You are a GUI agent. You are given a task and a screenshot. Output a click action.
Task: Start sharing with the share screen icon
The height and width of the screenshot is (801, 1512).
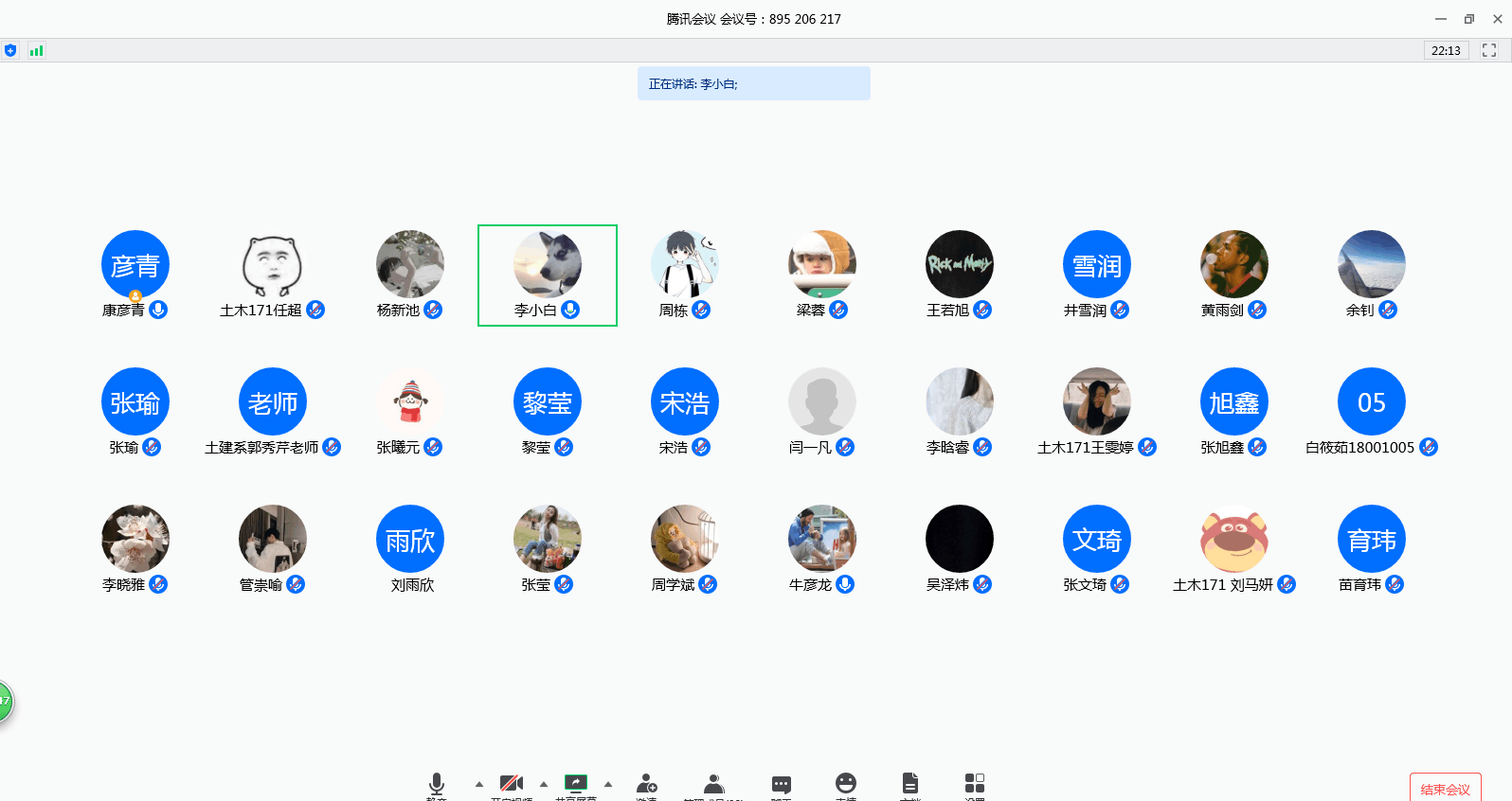[576, 784]
